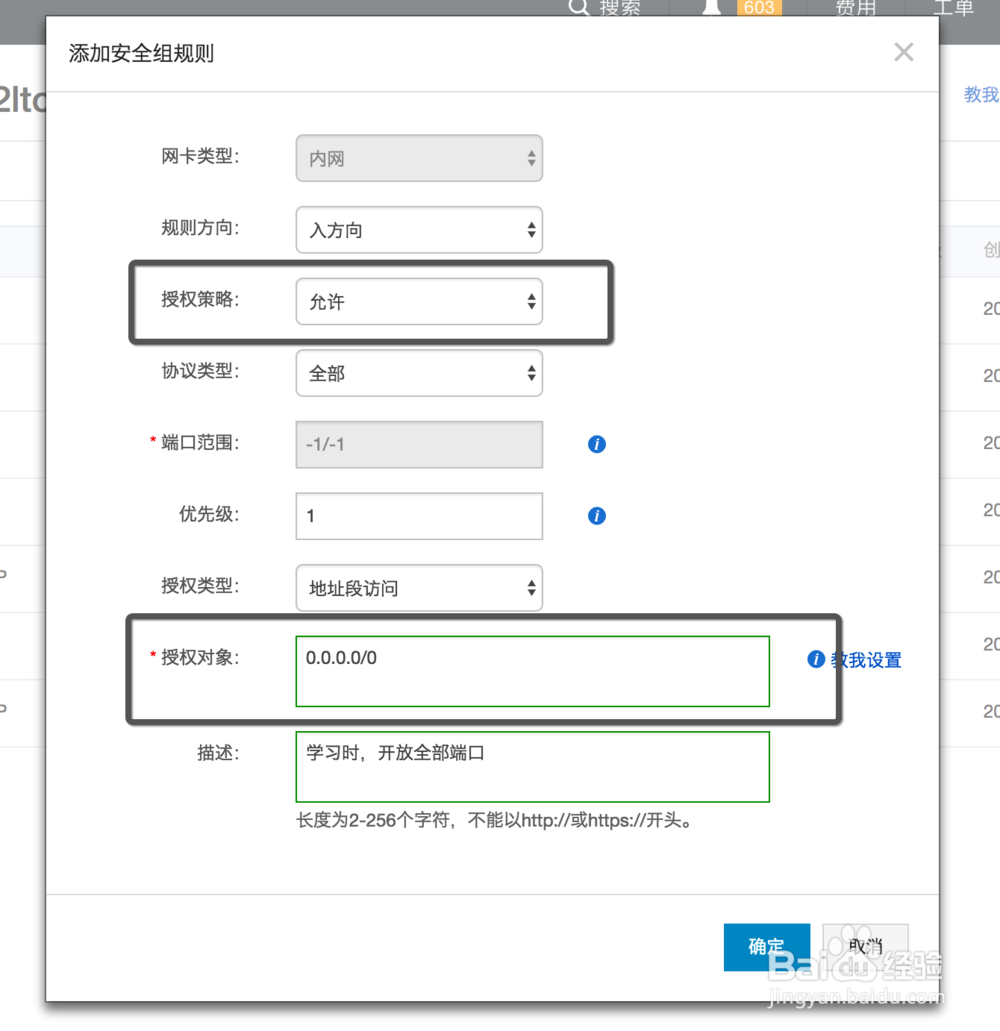Close the 添加安全组规则 dialog with X
Image resolution: width=1000 pixels, height=1031 pixels.
(903, 51)
